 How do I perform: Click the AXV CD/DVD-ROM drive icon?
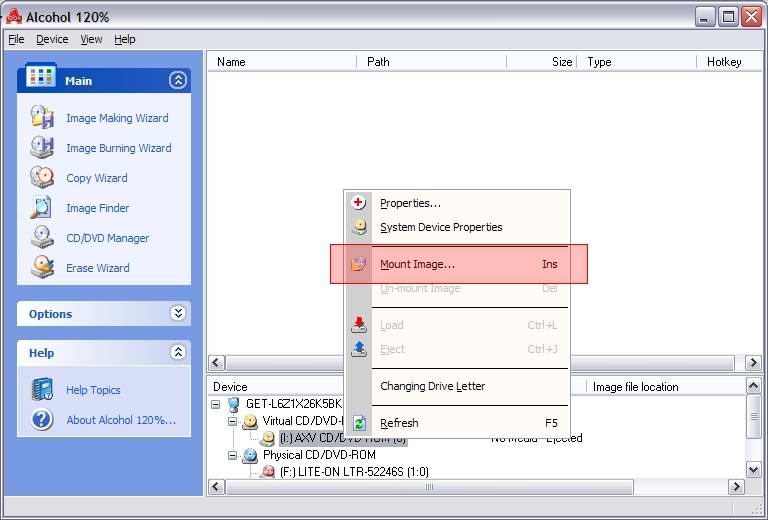point(267,438)
